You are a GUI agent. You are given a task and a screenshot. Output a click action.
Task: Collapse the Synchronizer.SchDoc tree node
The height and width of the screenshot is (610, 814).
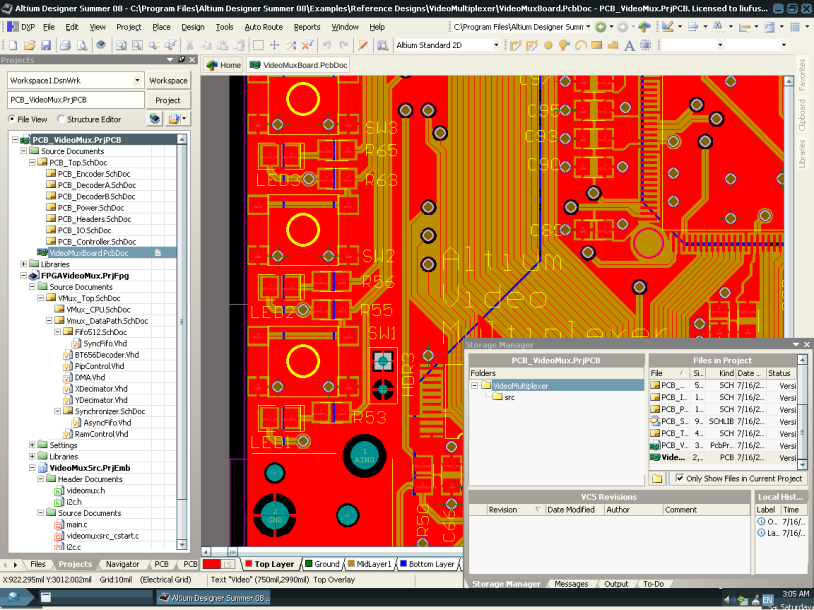(58, 411)
